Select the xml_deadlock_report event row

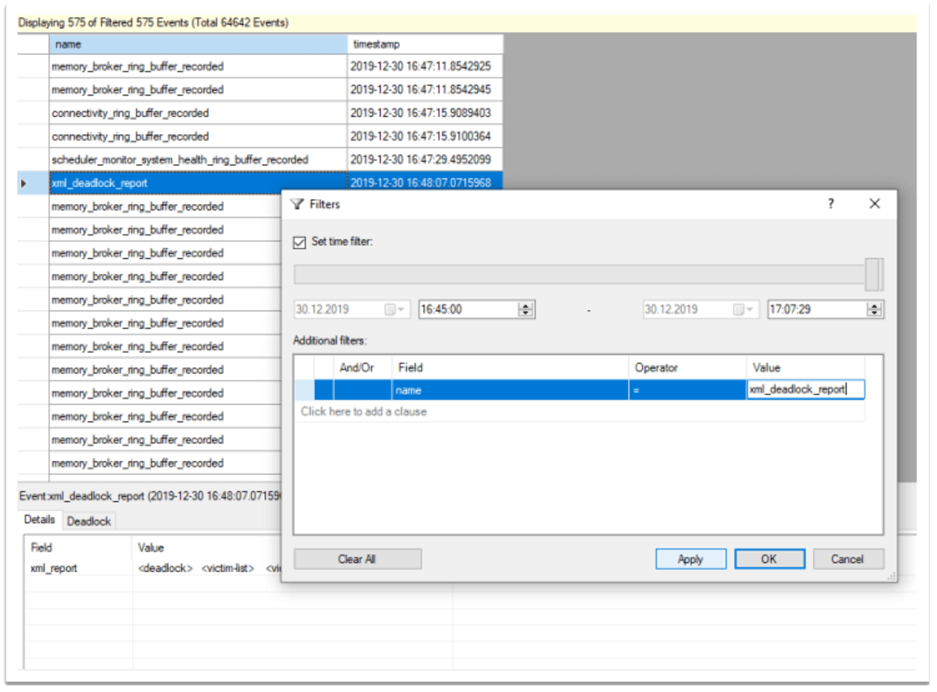pos(198,183)
